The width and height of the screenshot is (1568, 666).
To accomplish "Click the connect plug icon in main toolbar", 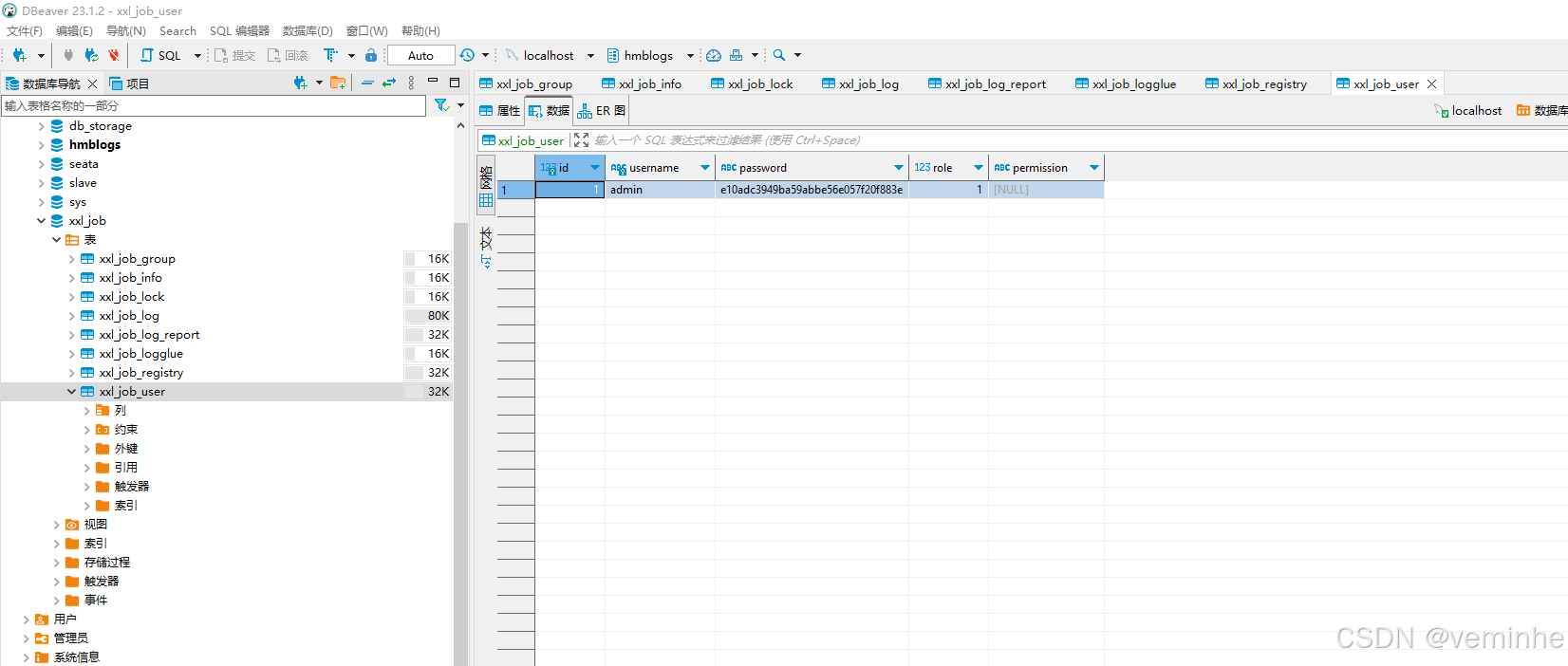I will pyautogui.click(x=68, y=55).
